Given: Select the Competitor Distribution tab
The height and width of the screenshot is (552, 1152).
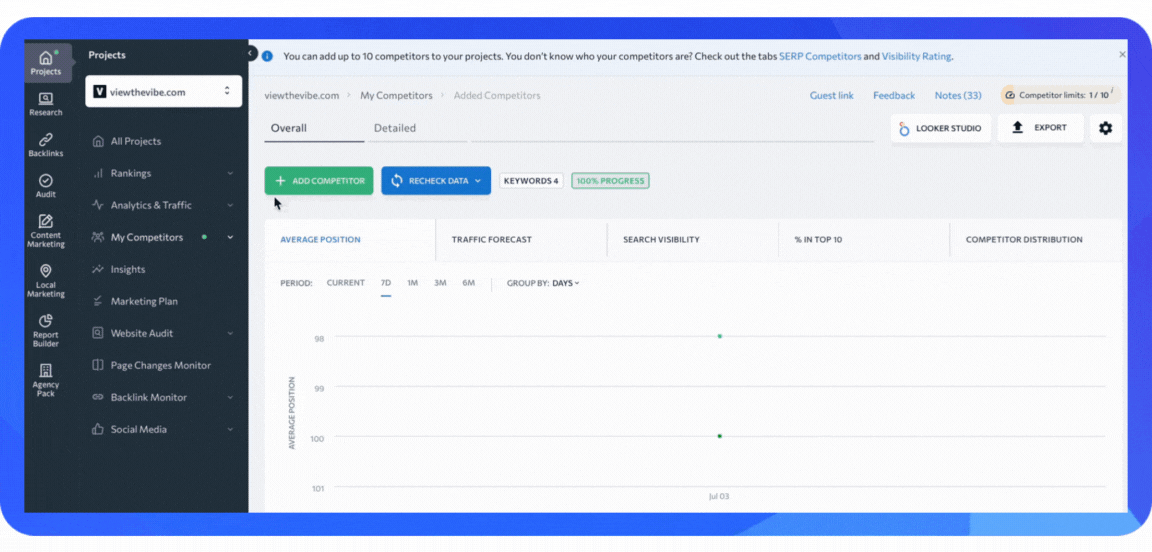Looking at the screenshot, I should 1036,240.
